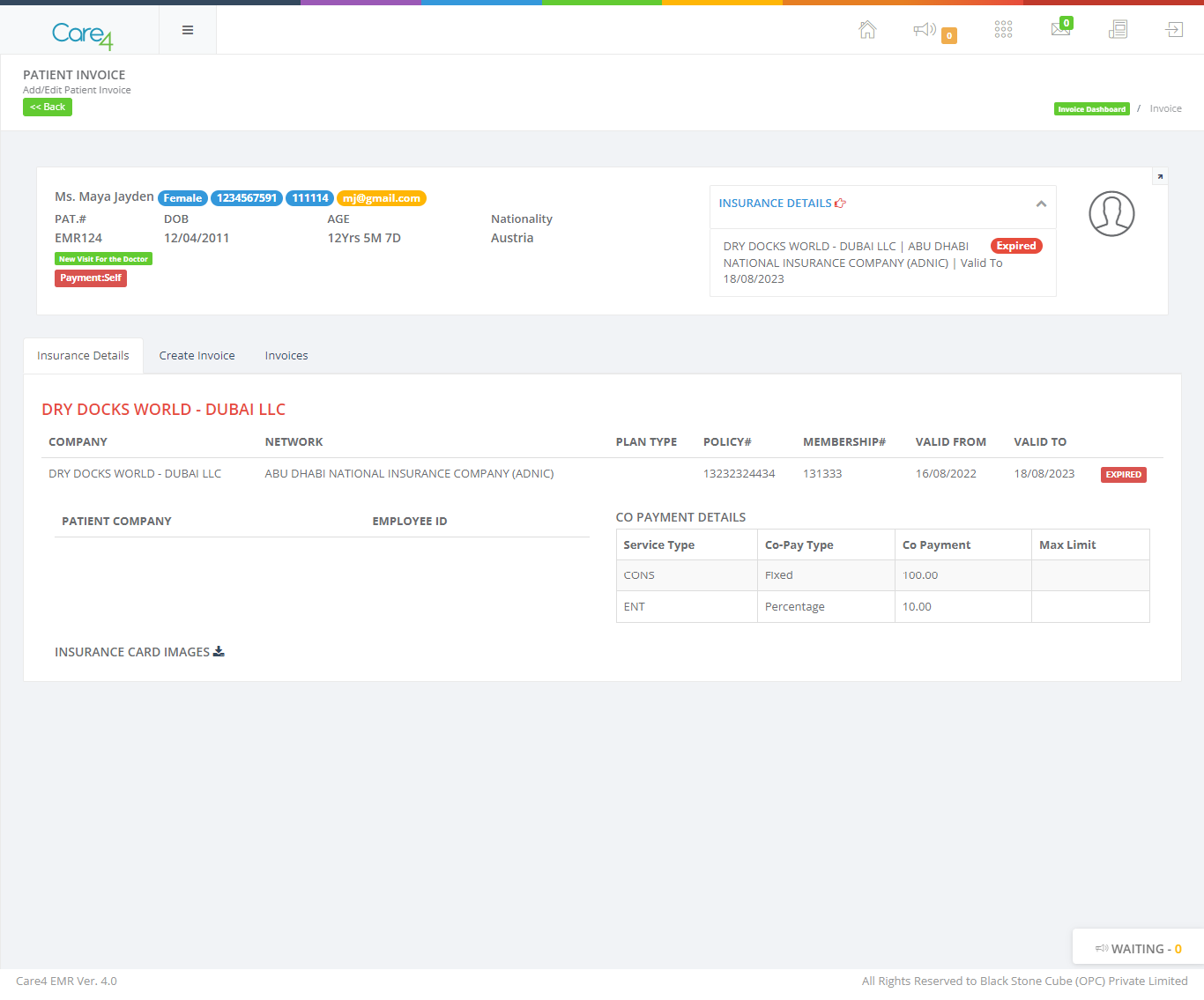Toggle the hamburger sidebar menu

tap(188, 30)
